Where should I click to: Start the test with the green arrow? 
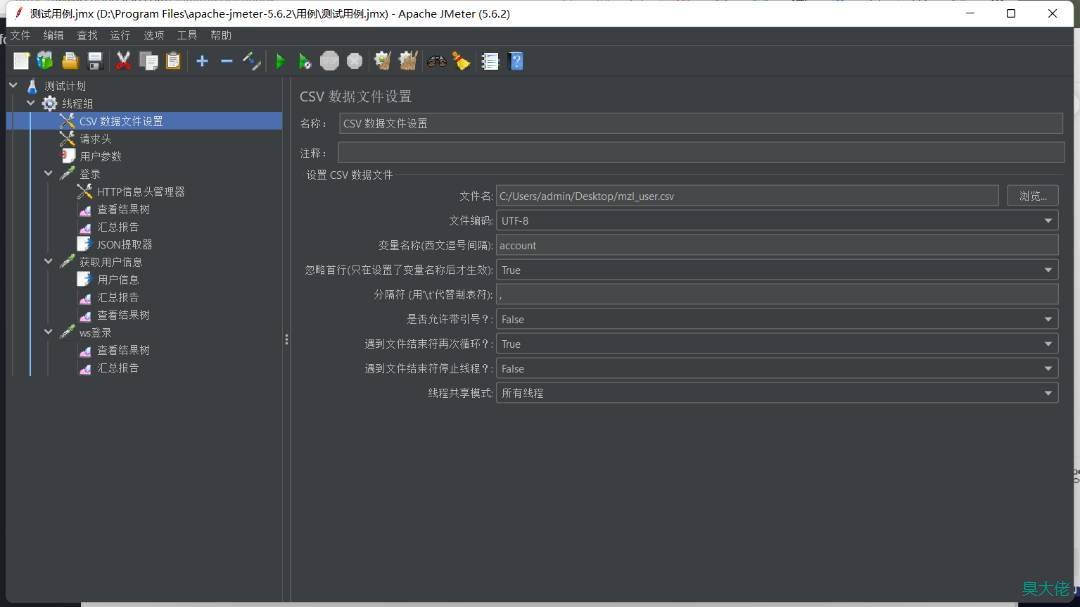pyautogui.click(x=280, y=61)
